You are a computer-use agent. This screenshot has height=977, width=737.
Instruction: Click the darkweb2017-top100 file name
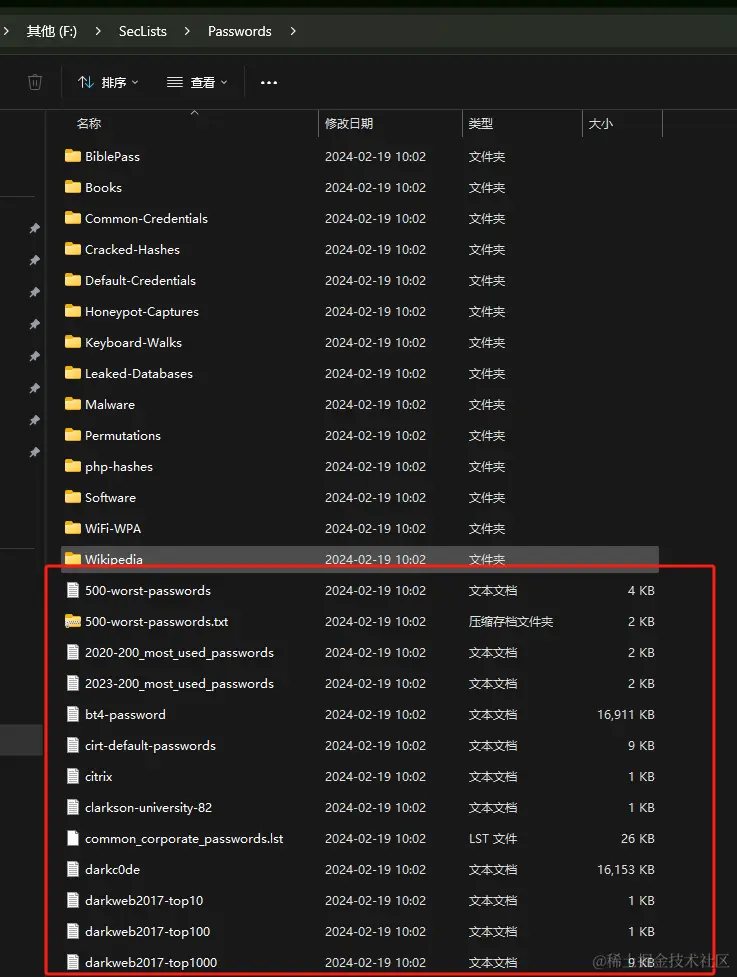[x=148, y=932]
